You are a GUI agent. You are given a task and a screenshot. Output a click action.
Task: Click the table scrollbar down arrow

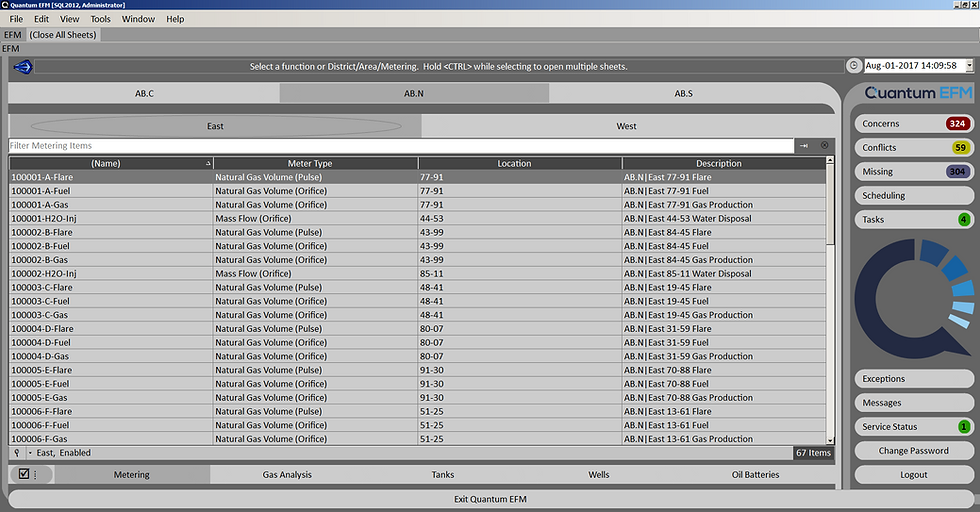click(x=830, y=441)
